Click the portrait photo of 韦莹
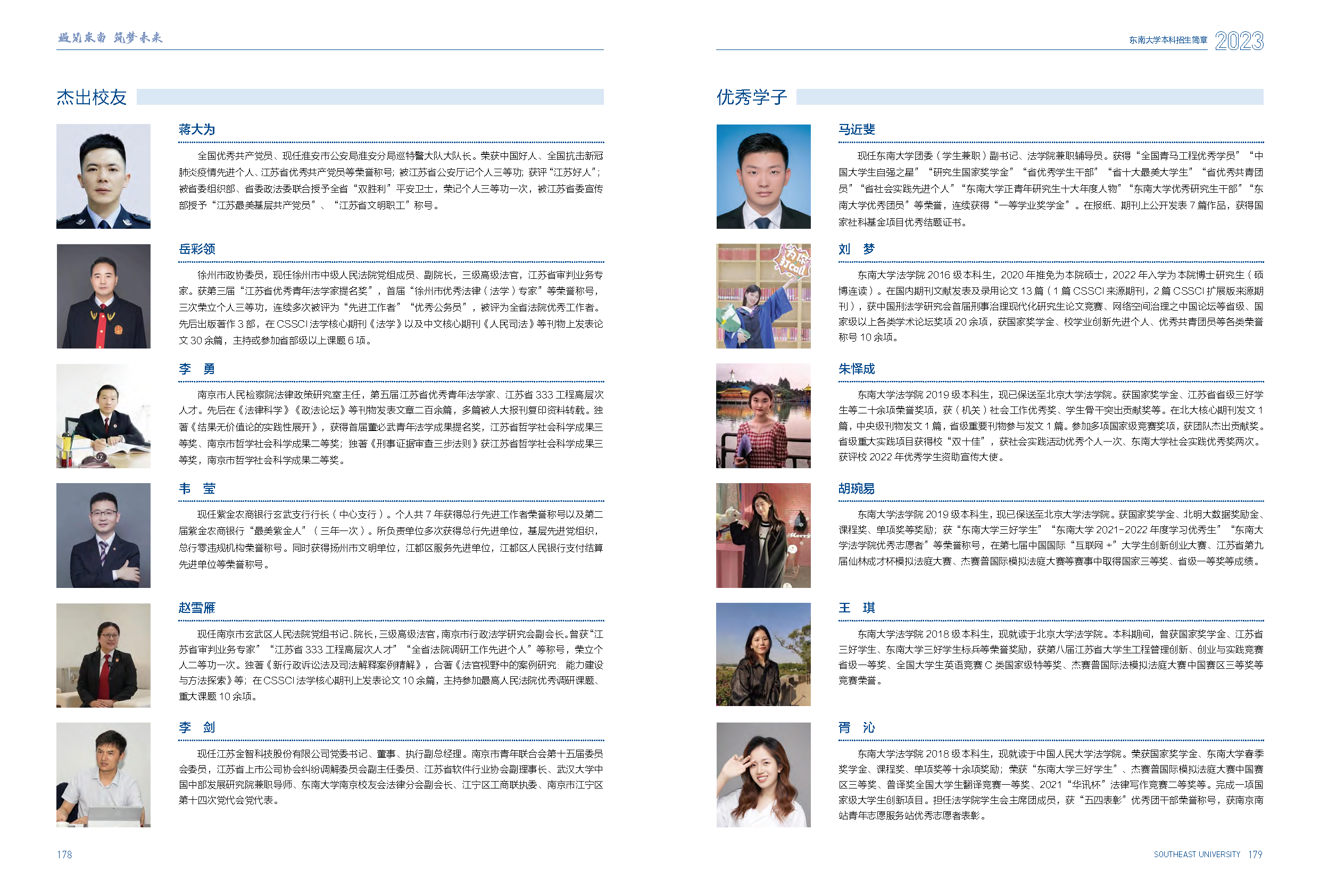The image size is (1320, 896). (103, 535)
